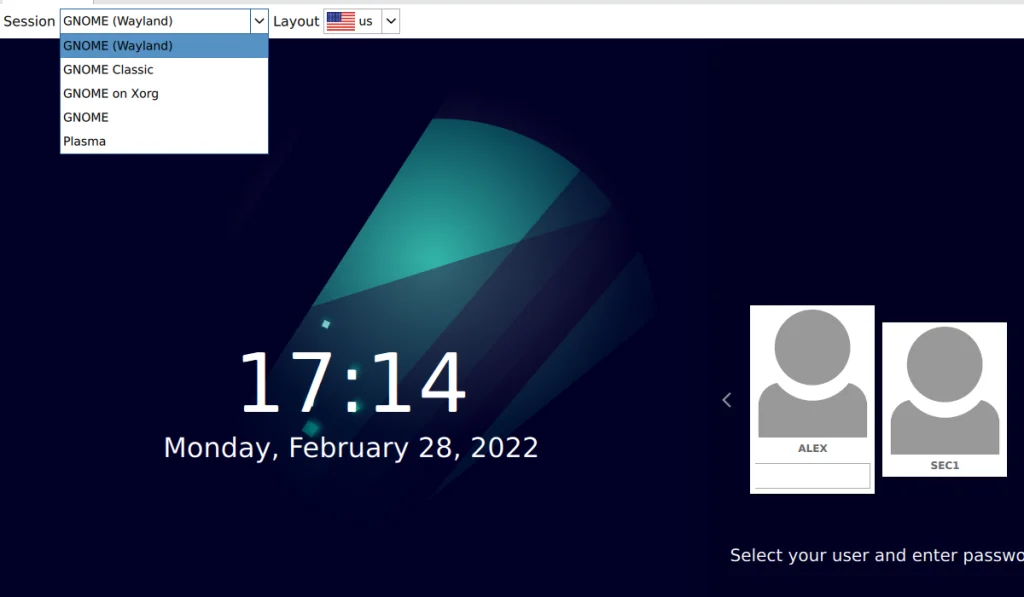
Task: Select GNOME Classic from the session list
Action: [107, 69]
